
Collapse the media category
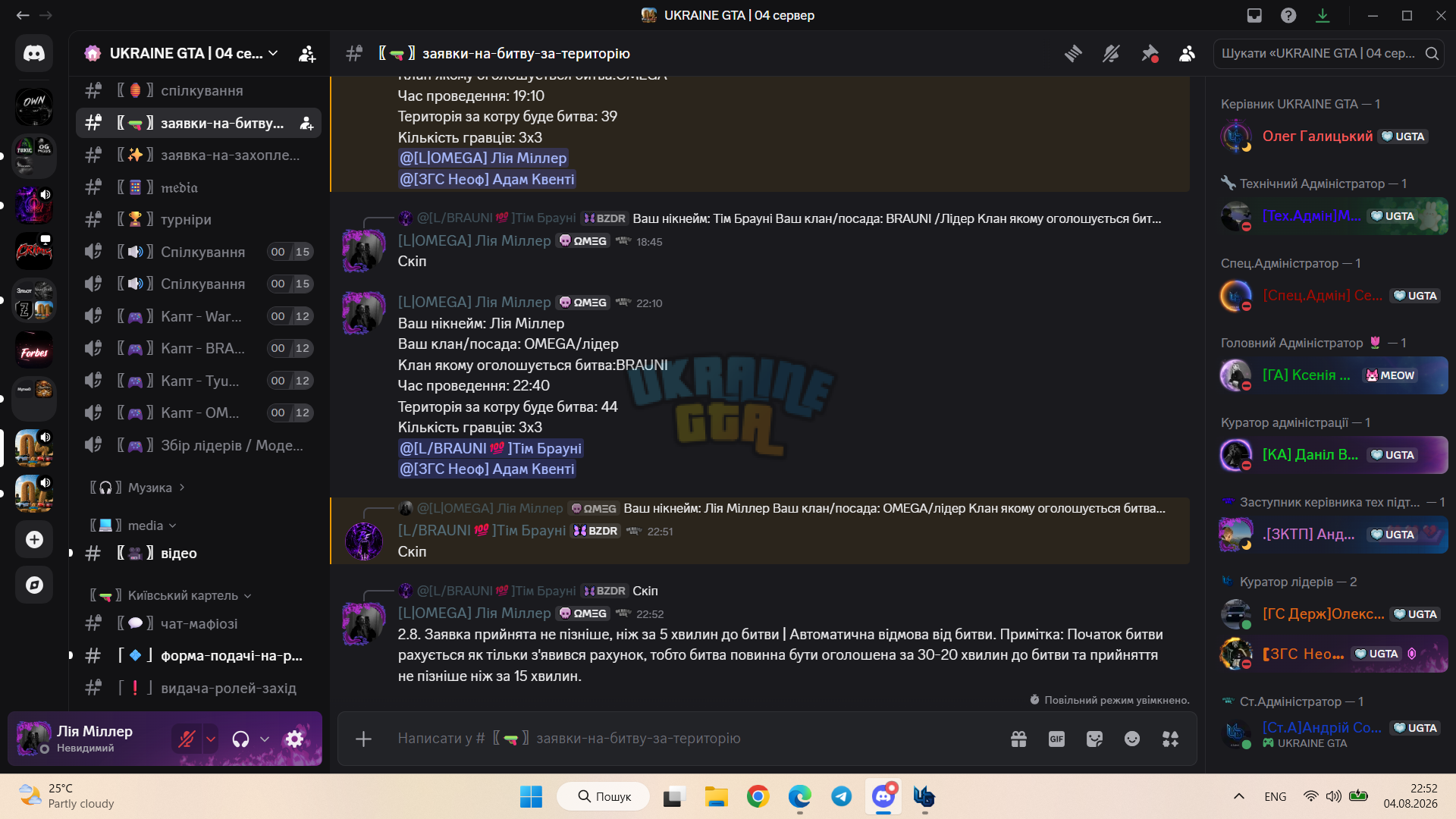pyautogui.click(x=133, y=526)
